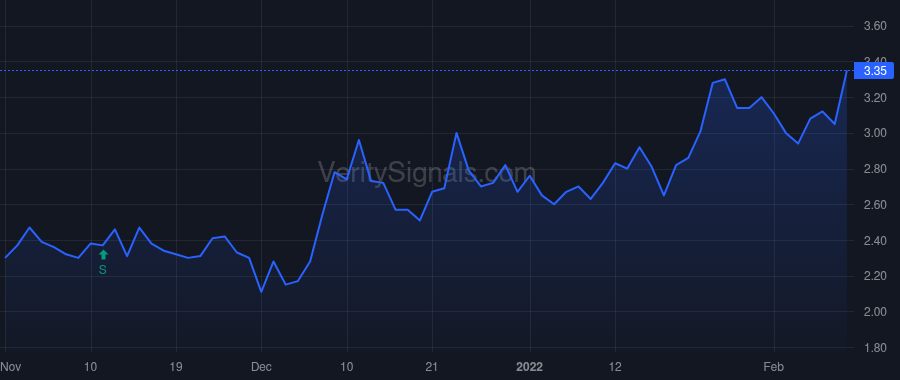Click the 2.60 price axis label
900x380 pixels.
875,205
